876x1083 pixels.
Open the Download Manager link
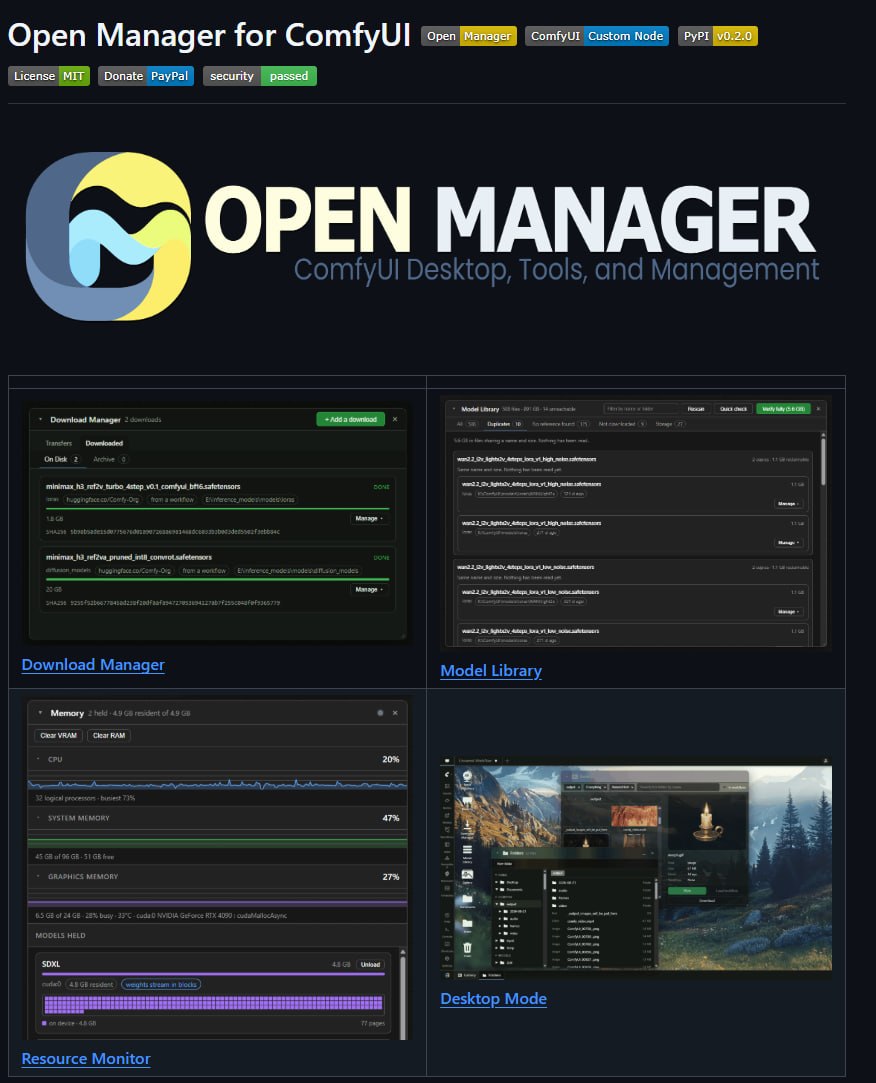(x=93, y=664)
